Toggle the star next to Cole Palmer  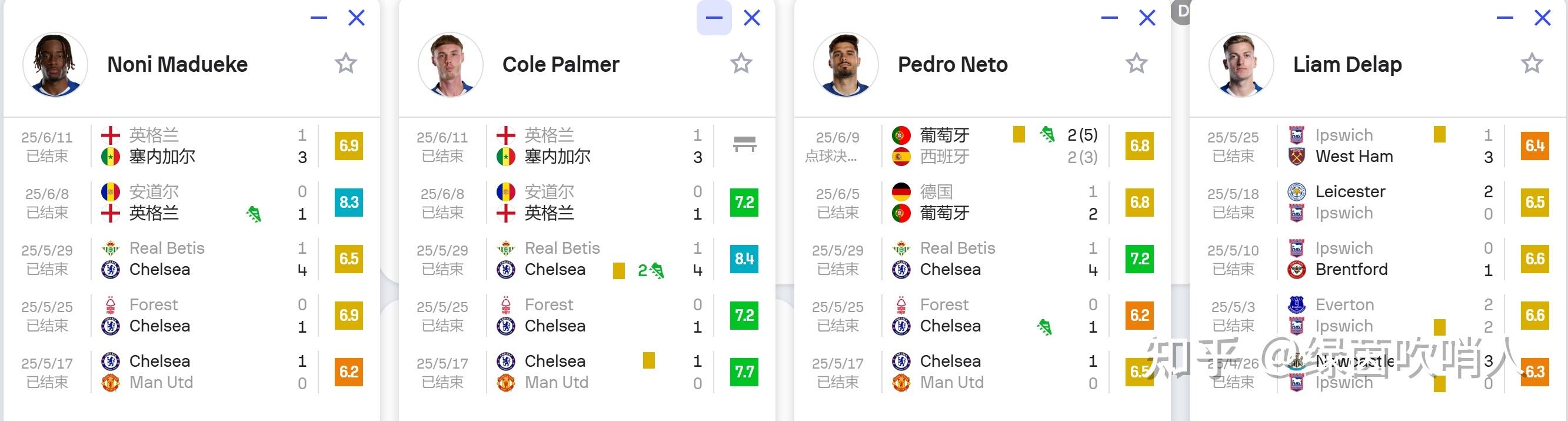[x=741, y=64]
